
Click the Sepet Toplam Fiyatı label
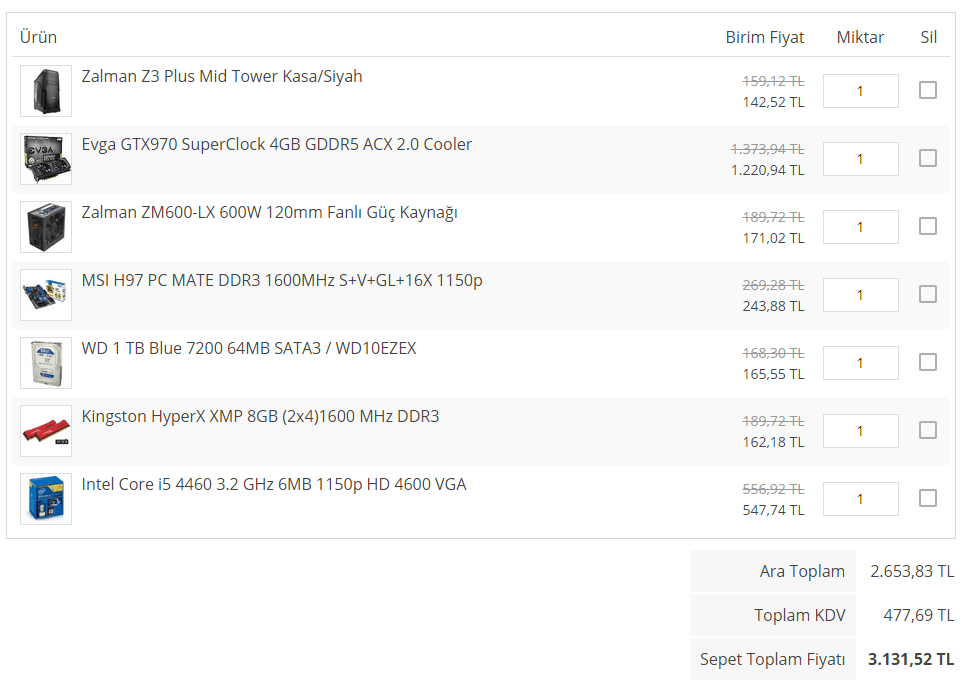click(x=772, y=659)
